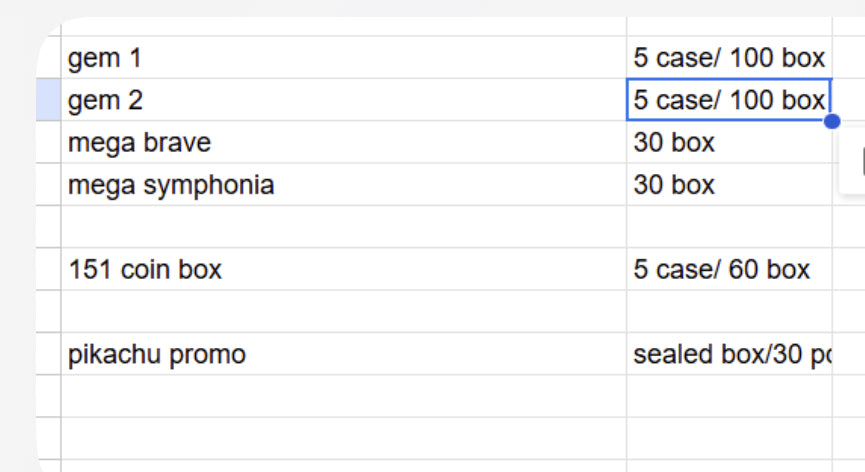Viewport: 865px width, 472px height.
Task: Select the row header for the gem 1 row
Action: coord(49,57)
